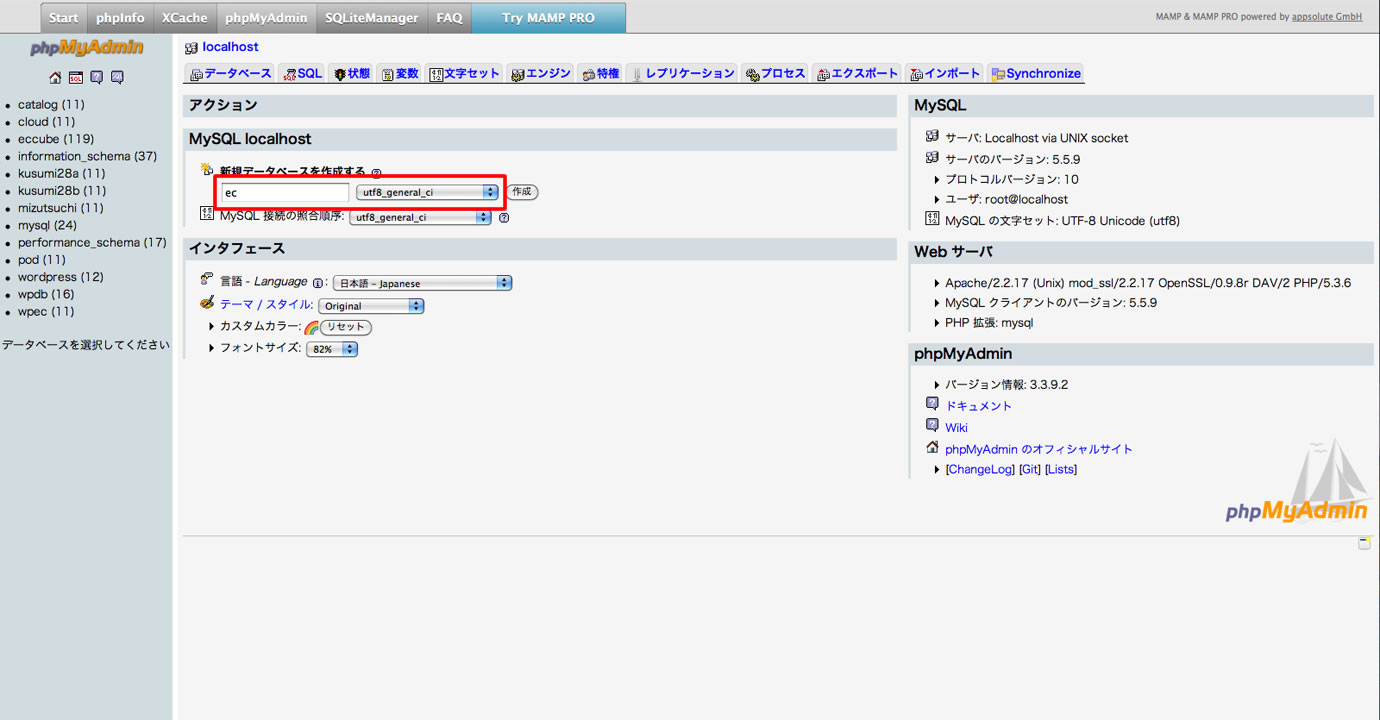Open phpMyAdmin documentation help icon in sidebar
Viewport: 1380px width, 720px height.
coord(97,78)
